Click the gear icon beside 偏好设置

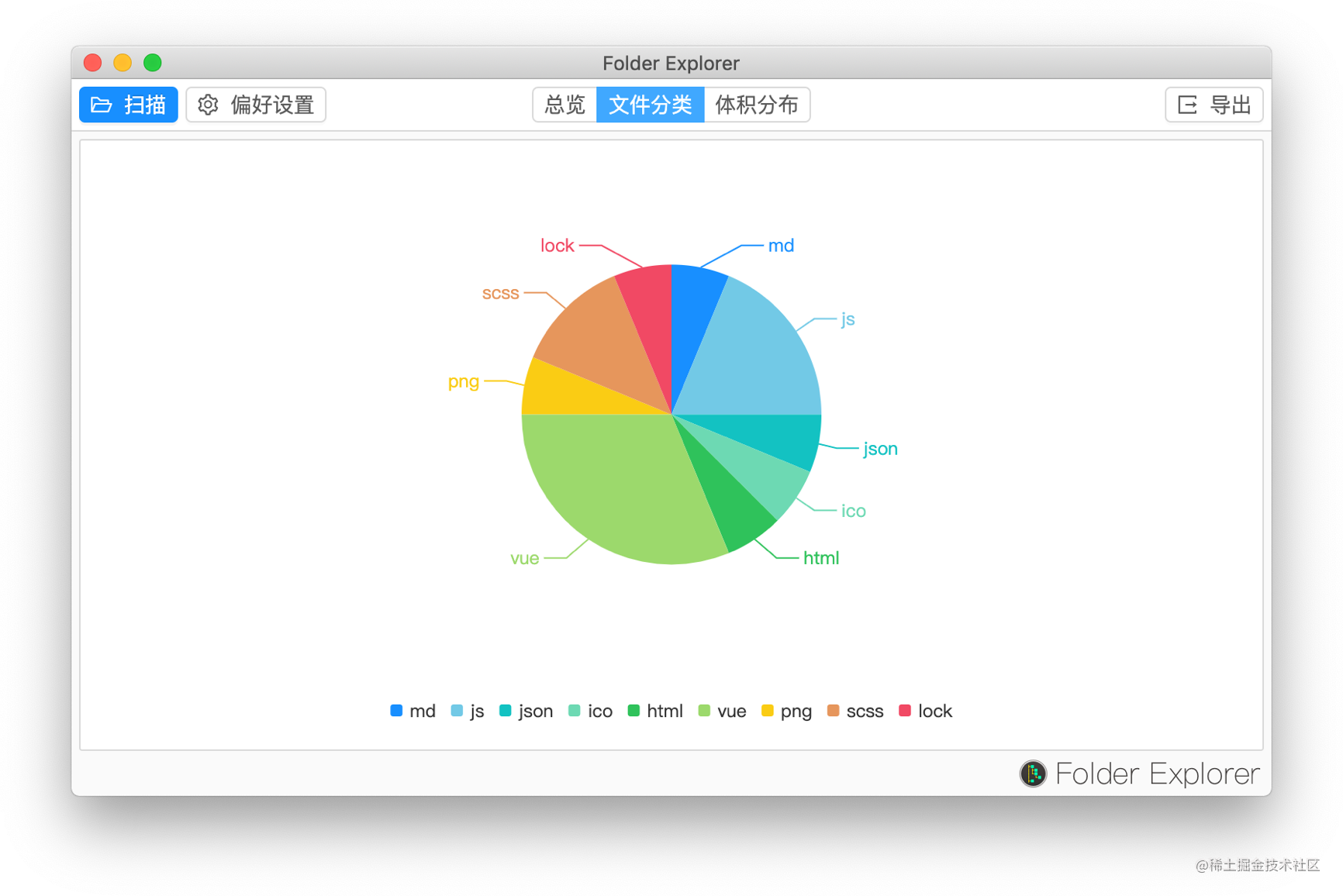[208, 105]
